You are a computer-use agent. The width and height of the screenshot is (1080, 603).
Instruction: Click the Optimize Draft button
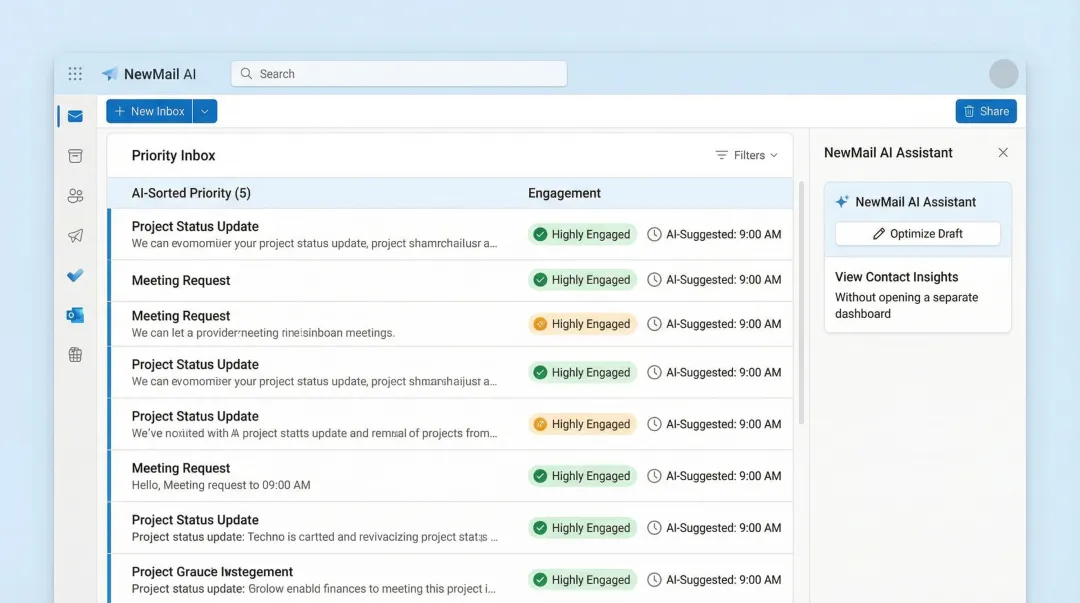(917, 233)
